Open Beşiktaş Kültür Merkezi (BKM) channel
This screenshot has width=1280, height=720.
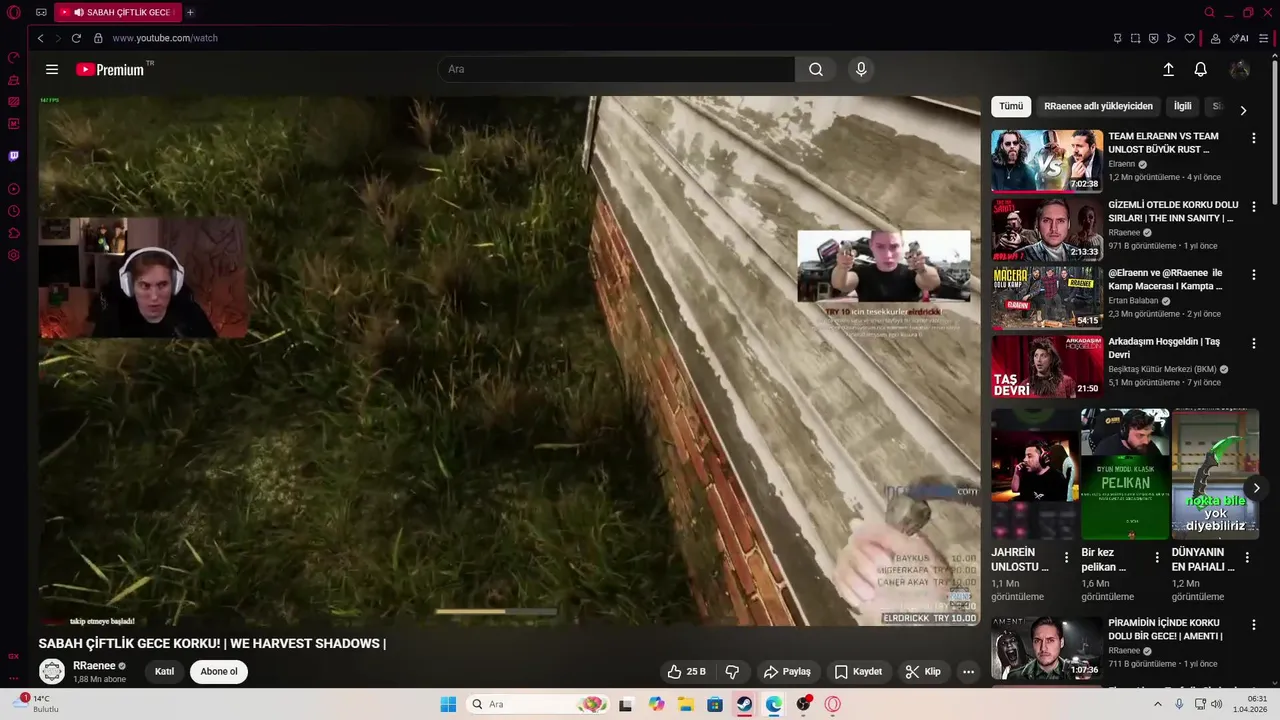[1162, 369]
